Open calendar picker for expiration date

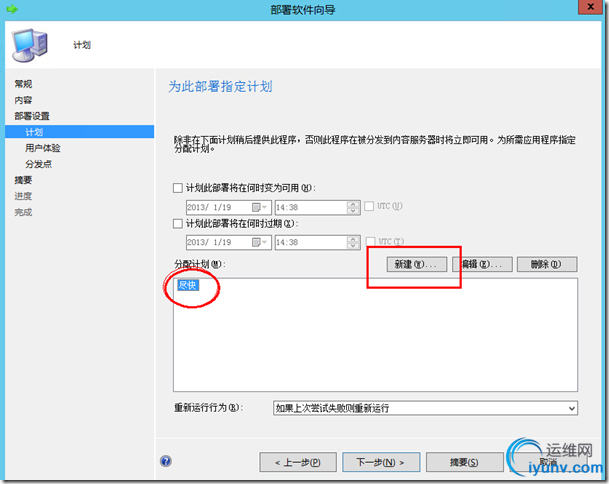259,242
